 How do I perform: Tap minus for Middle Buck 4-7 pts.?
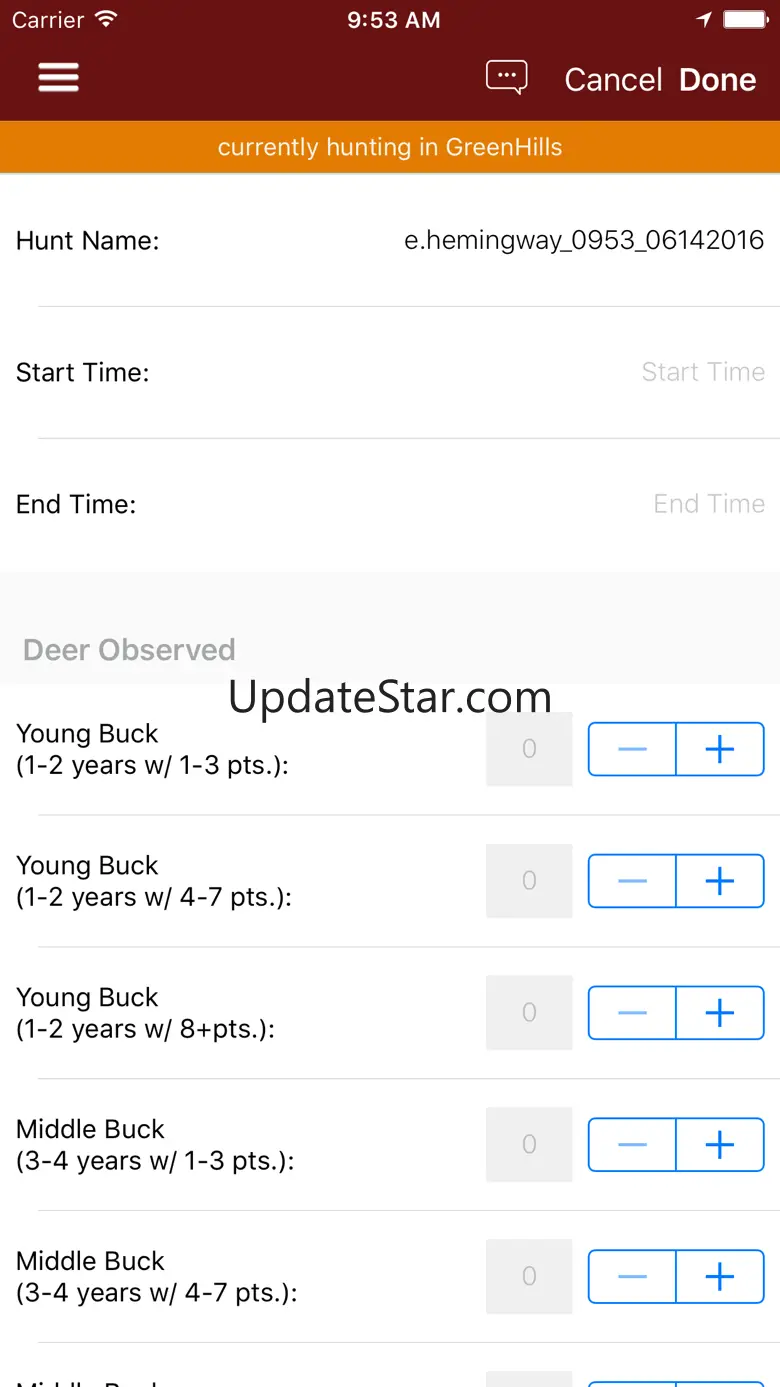tap(632, 1277)
